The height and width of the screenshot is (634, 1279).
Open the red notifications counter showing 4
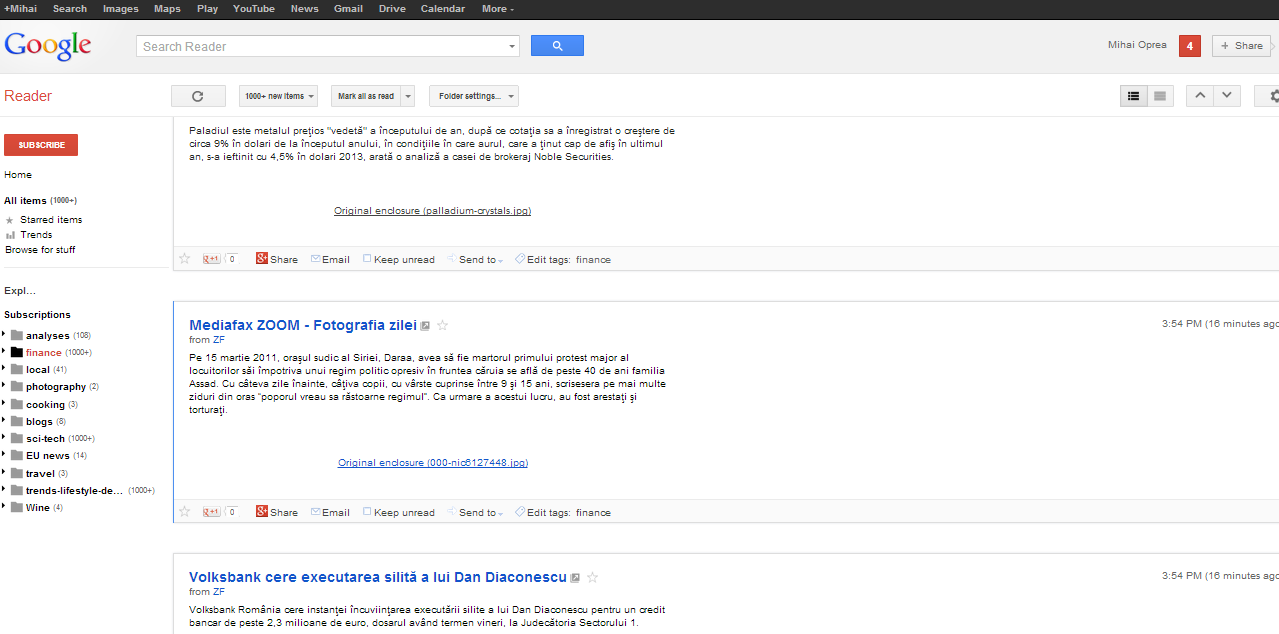[1189, 46]
